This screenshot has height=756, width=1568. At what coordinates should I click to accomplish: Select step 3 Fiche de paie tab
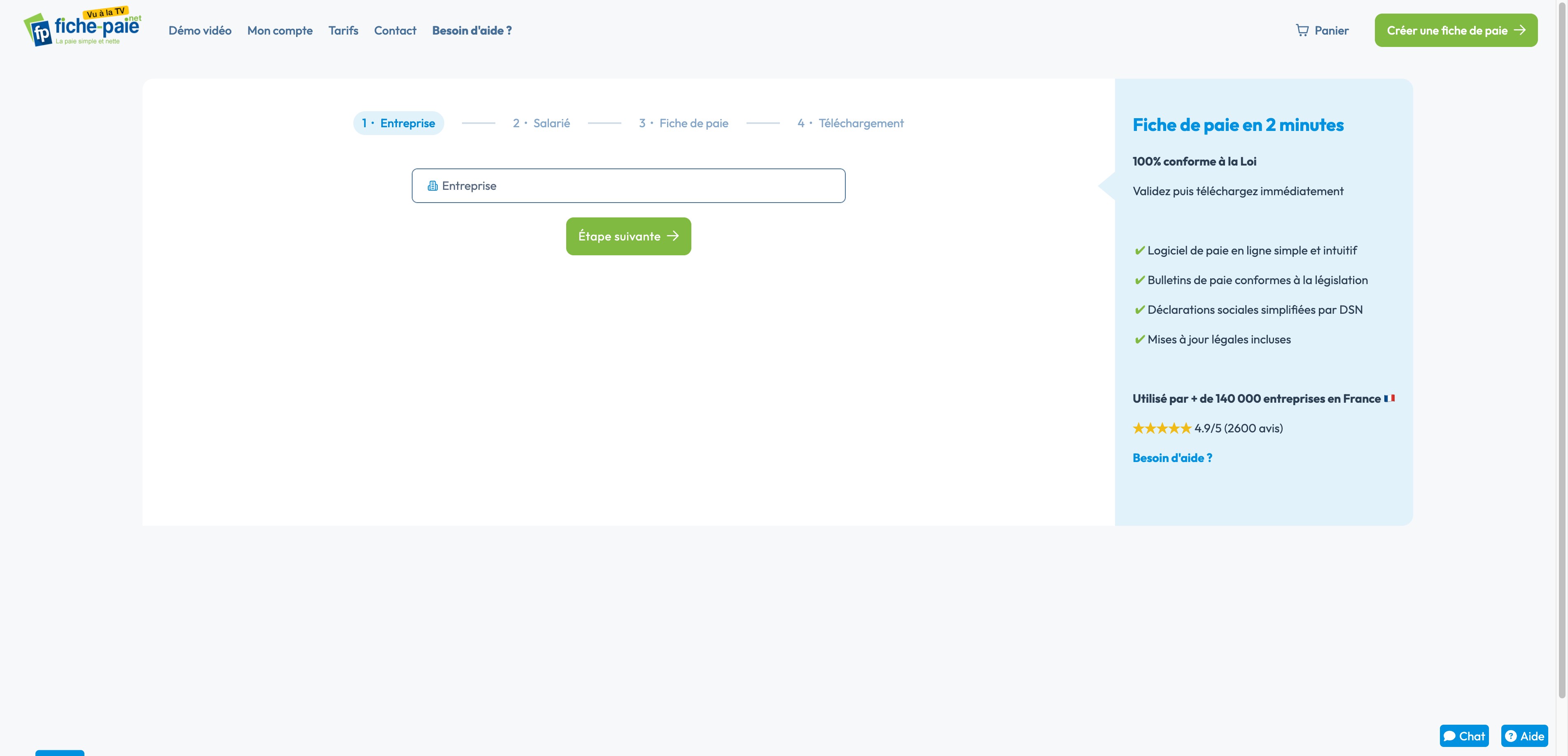pos(683,123)
